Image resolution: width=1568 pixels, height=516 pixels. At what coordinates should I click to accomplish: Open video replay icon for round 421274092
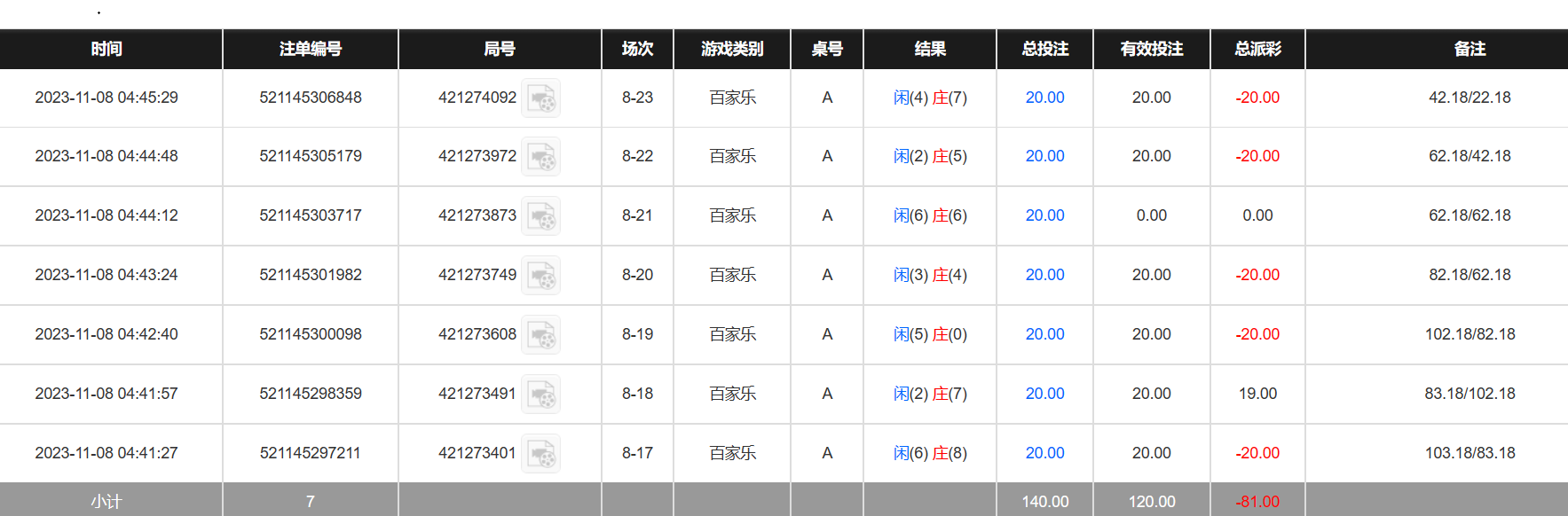[540, 98]
